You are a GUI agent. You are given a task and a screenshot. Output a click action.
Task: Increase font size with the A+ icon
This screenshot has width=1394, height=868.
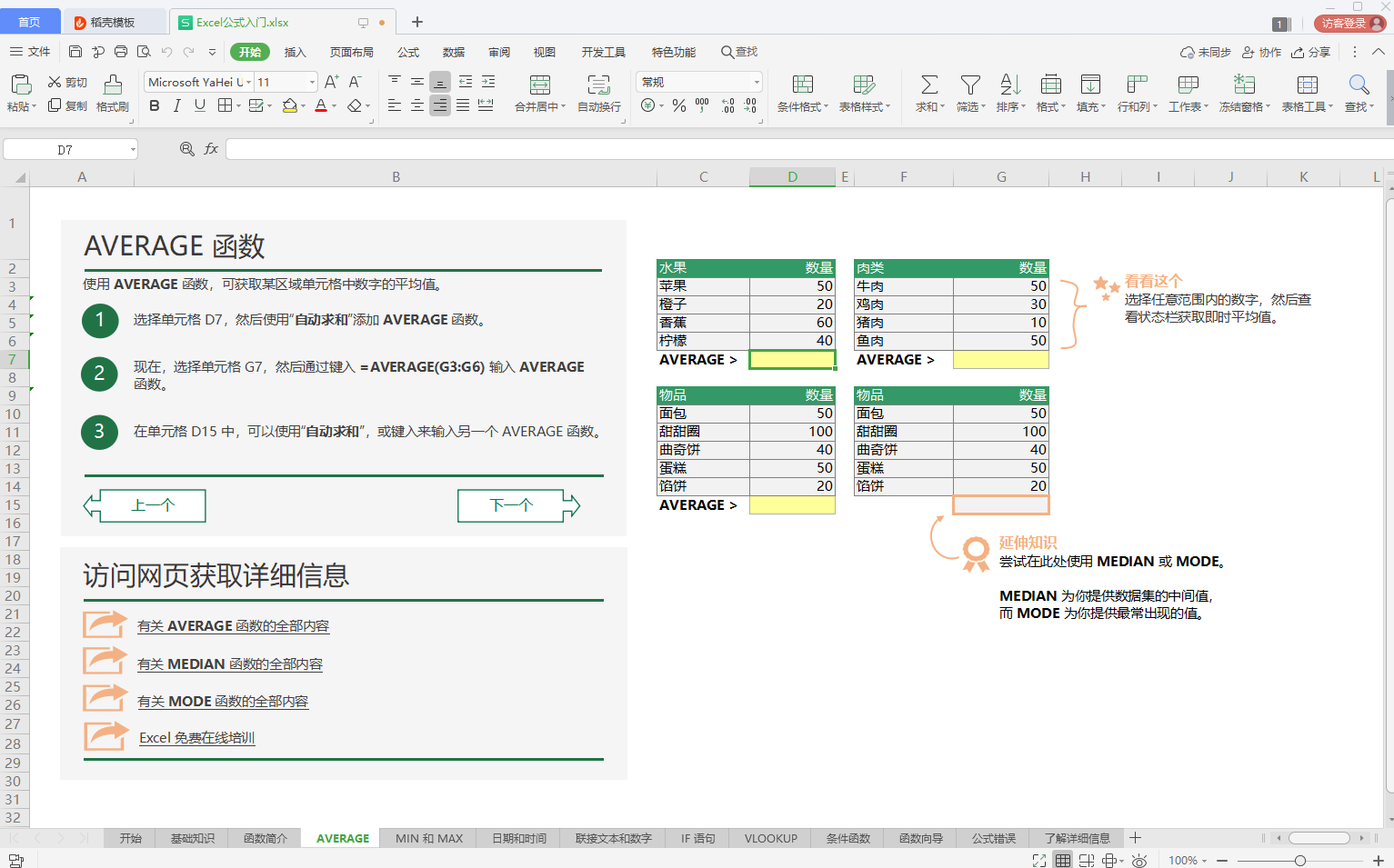332,82
